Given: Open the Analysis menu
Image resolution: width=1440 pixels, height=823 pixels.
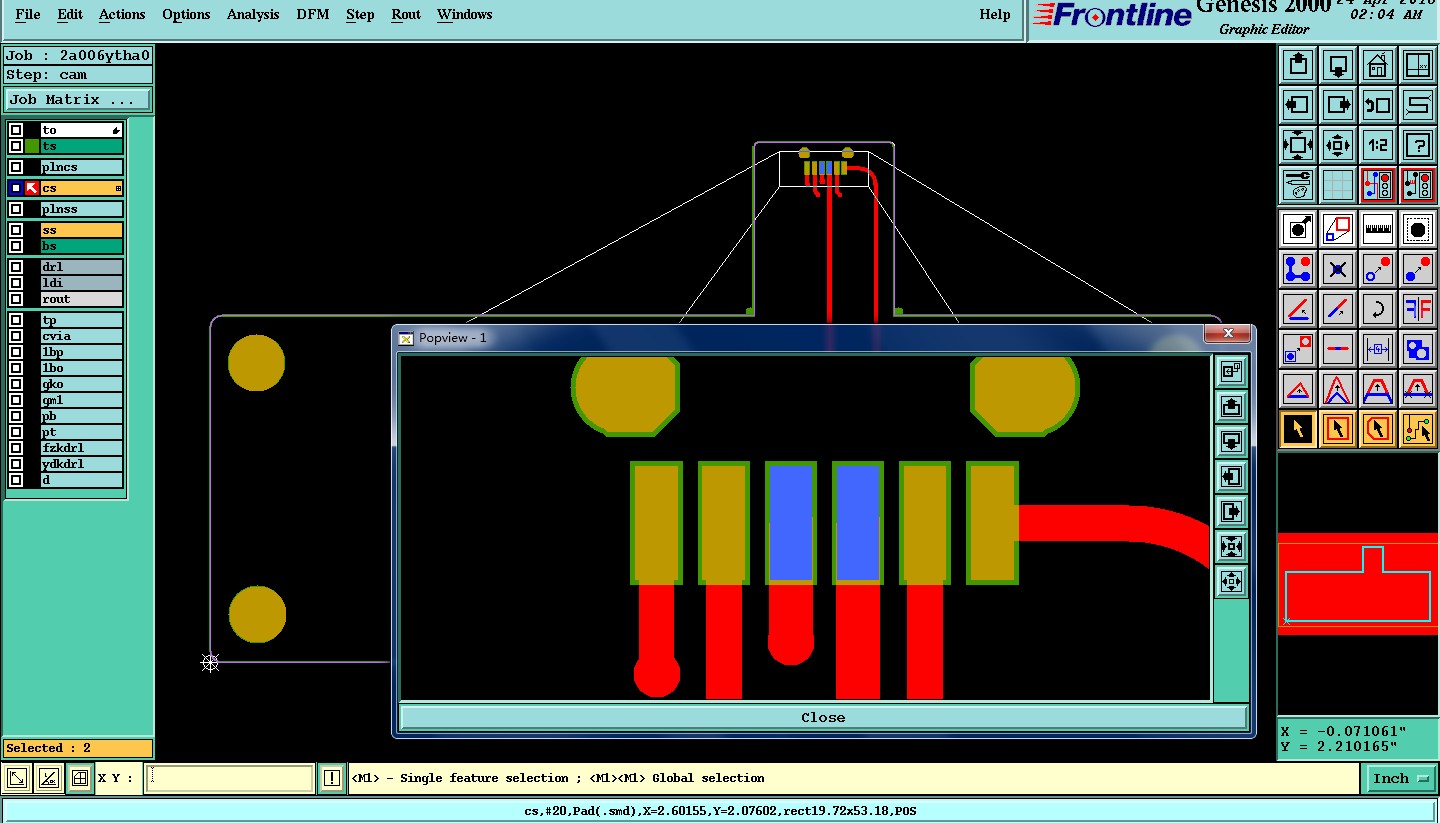Looking at the screenshot, I should pos(253,14).
